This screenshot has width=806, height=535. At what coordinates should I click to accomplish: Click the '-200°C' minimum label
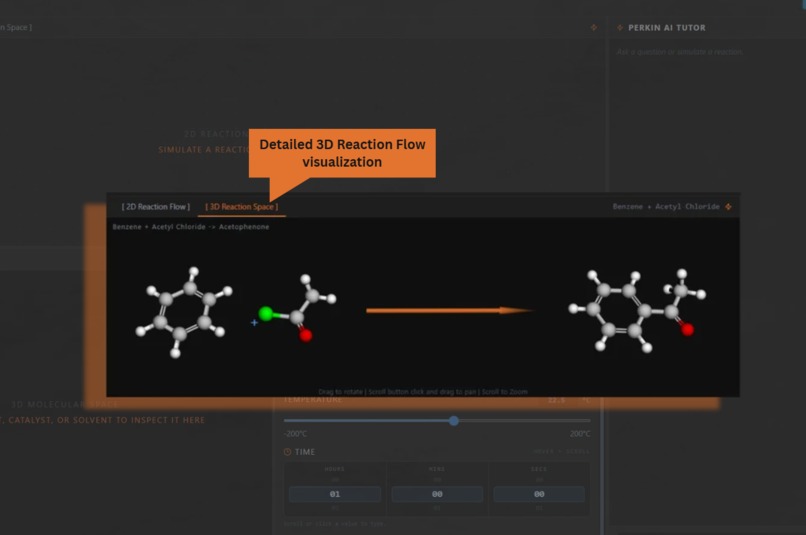click(295, 434)
